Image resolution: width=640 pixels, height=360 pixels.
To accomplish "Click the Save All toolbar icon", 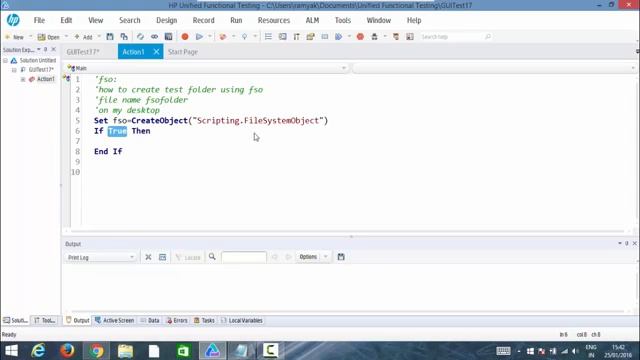I will 124,37.
